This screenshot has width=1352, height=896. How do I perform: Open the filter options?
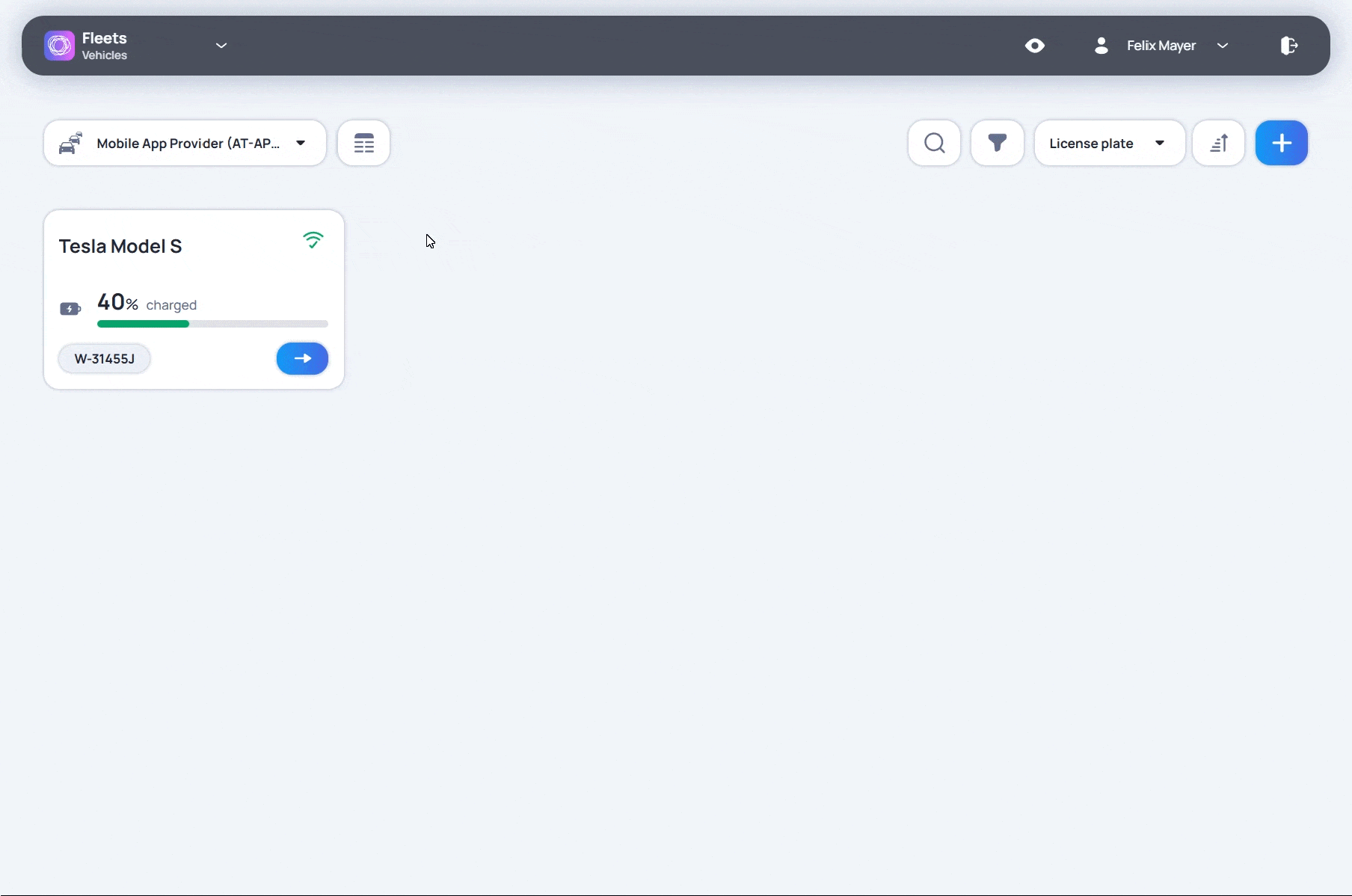(x=997, y=143)
